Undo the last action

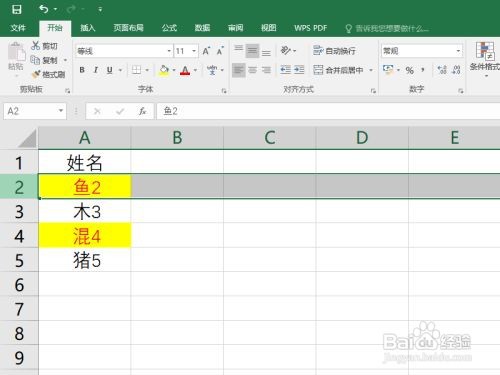(x=44, y=9)
